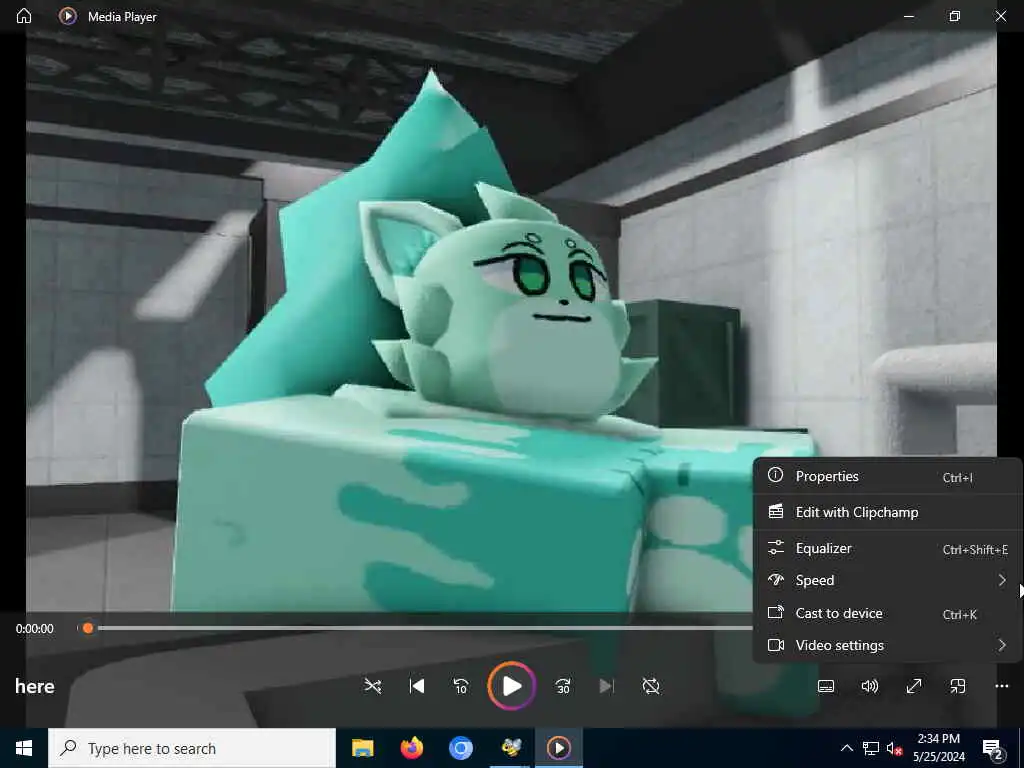Click the muted speaker tray icon
The width and height of the screenshot is (1024, 768).
point(894,748)
